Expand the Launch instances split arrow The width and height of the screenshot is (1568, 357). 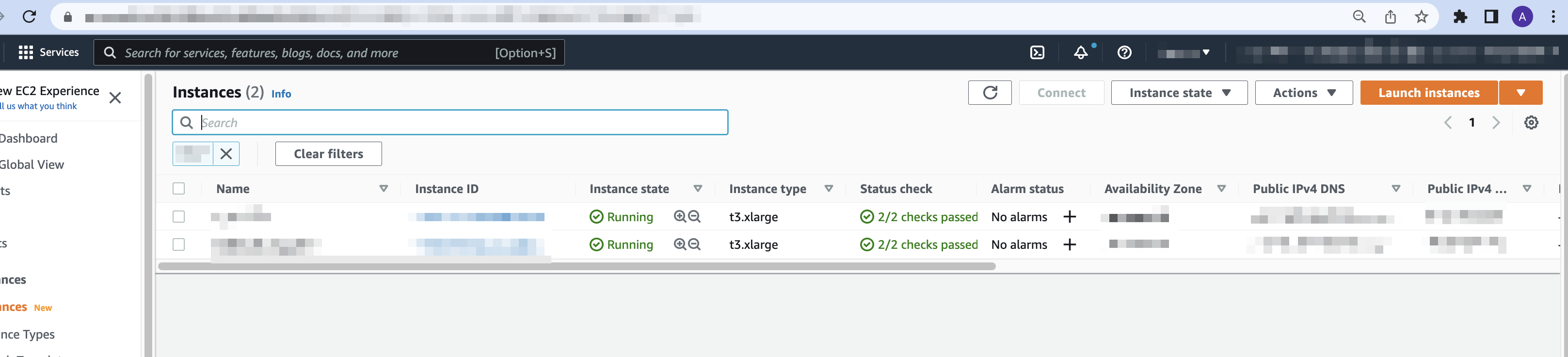[x=1520, y=93]
